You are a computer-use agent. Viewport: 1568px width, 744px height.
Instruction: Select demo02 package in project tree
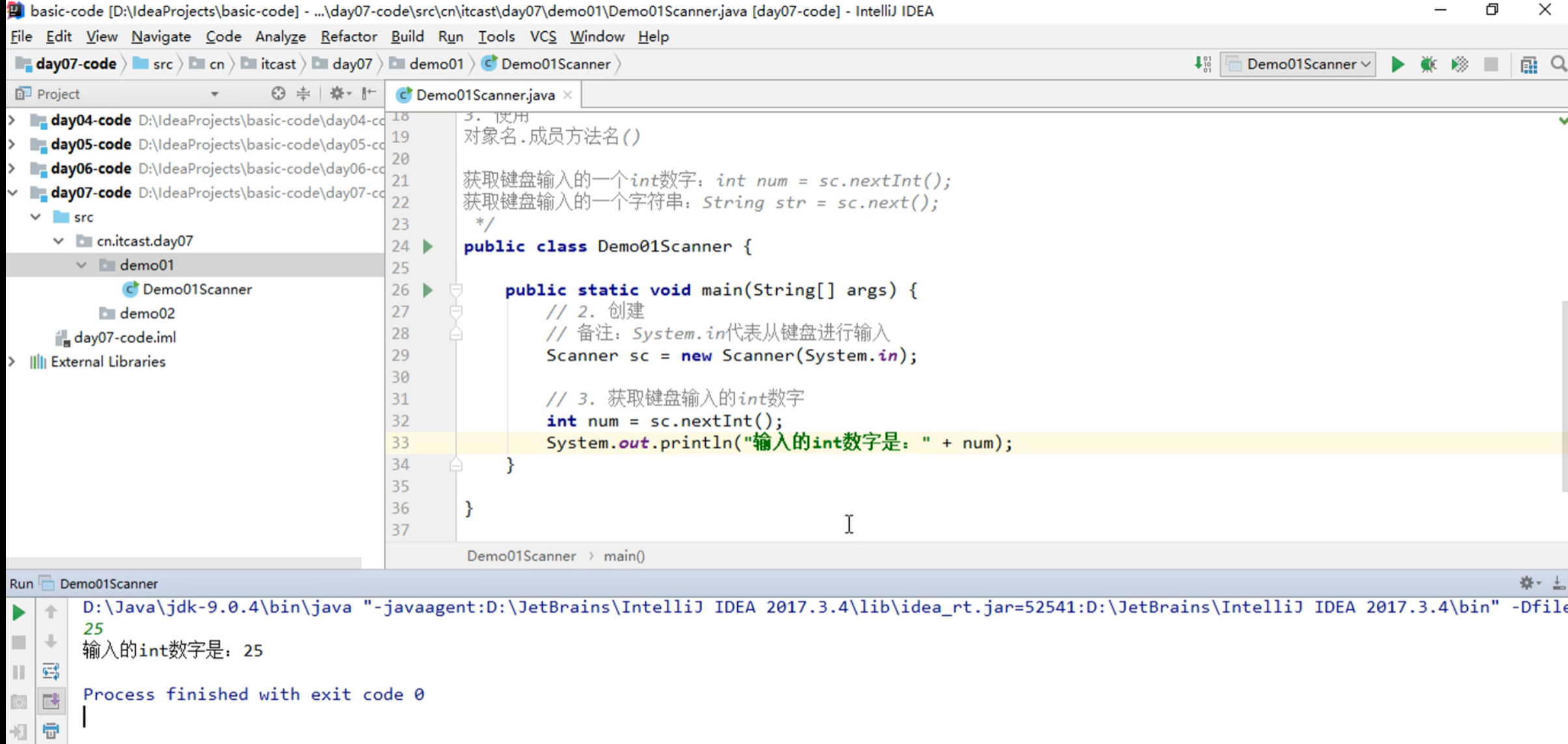pos(147,313)
